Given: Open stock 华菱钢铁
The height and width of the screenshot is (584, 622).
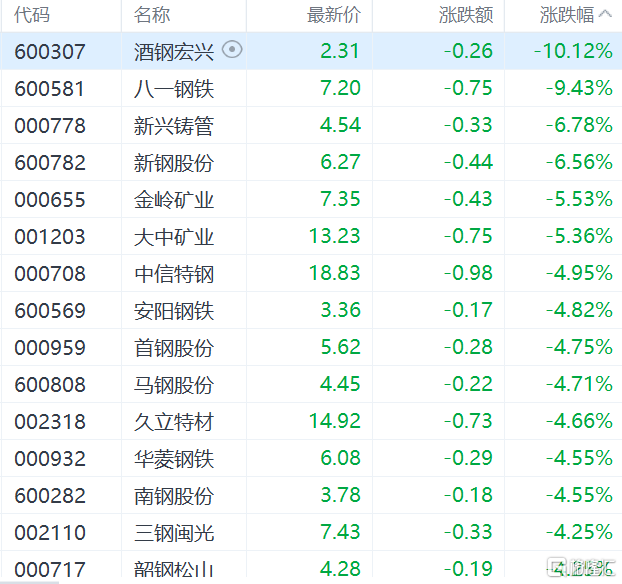Looking at the screenshot, I should (x=174, y=459).
